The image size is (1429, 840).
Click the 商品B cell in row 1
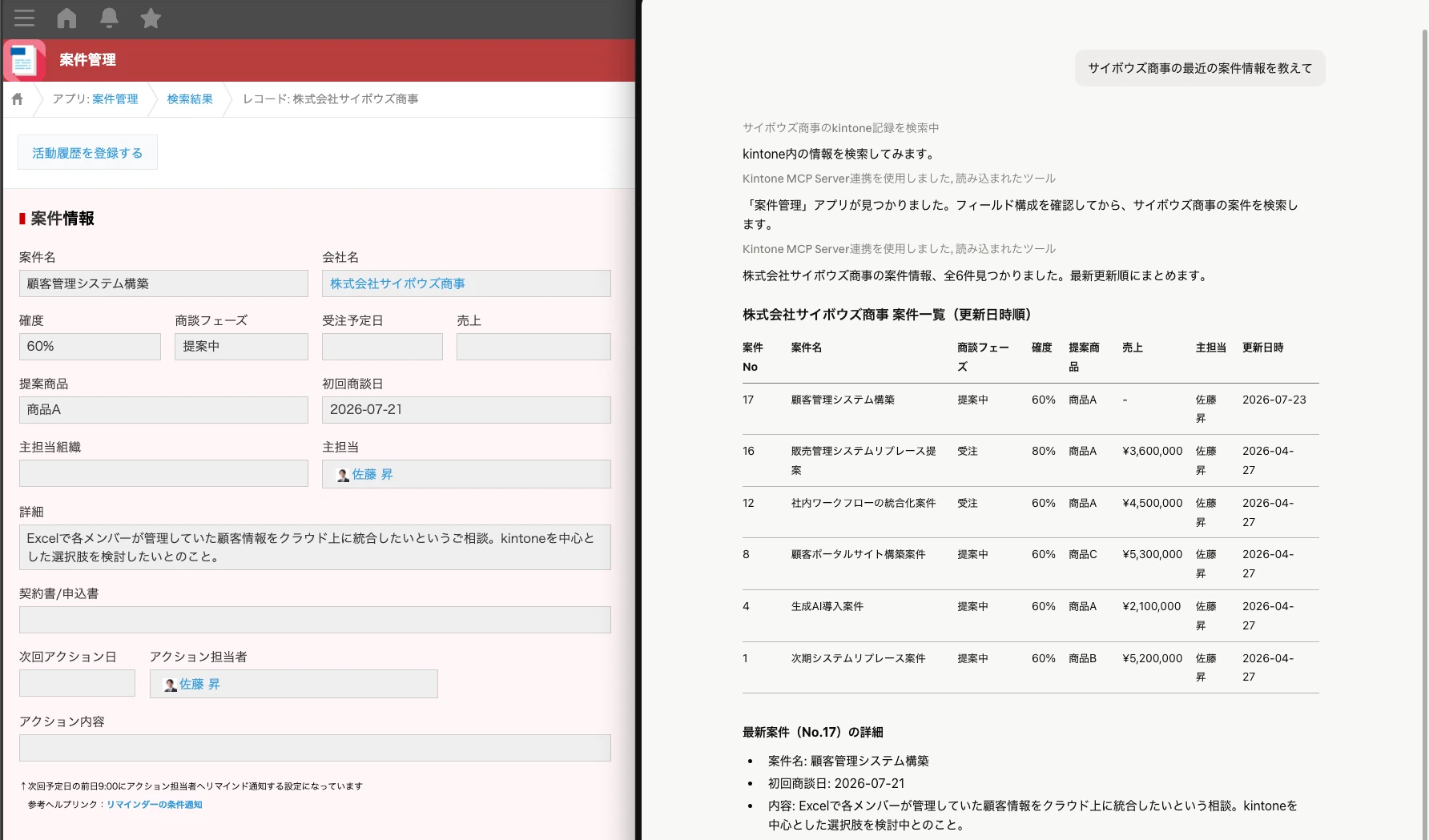coord(1082,658)
